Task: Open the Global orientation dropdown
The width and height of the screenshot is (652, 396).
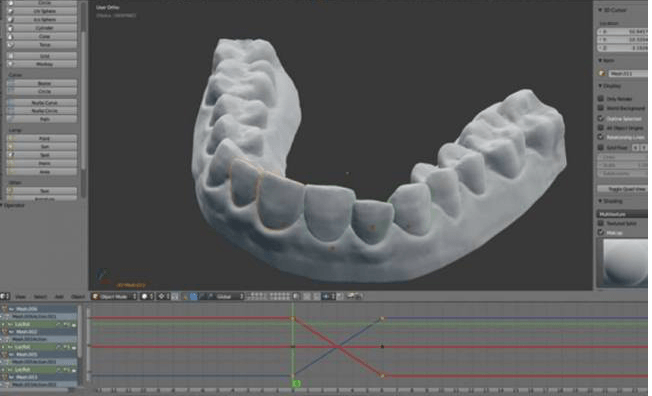Action: pos(227,296)
